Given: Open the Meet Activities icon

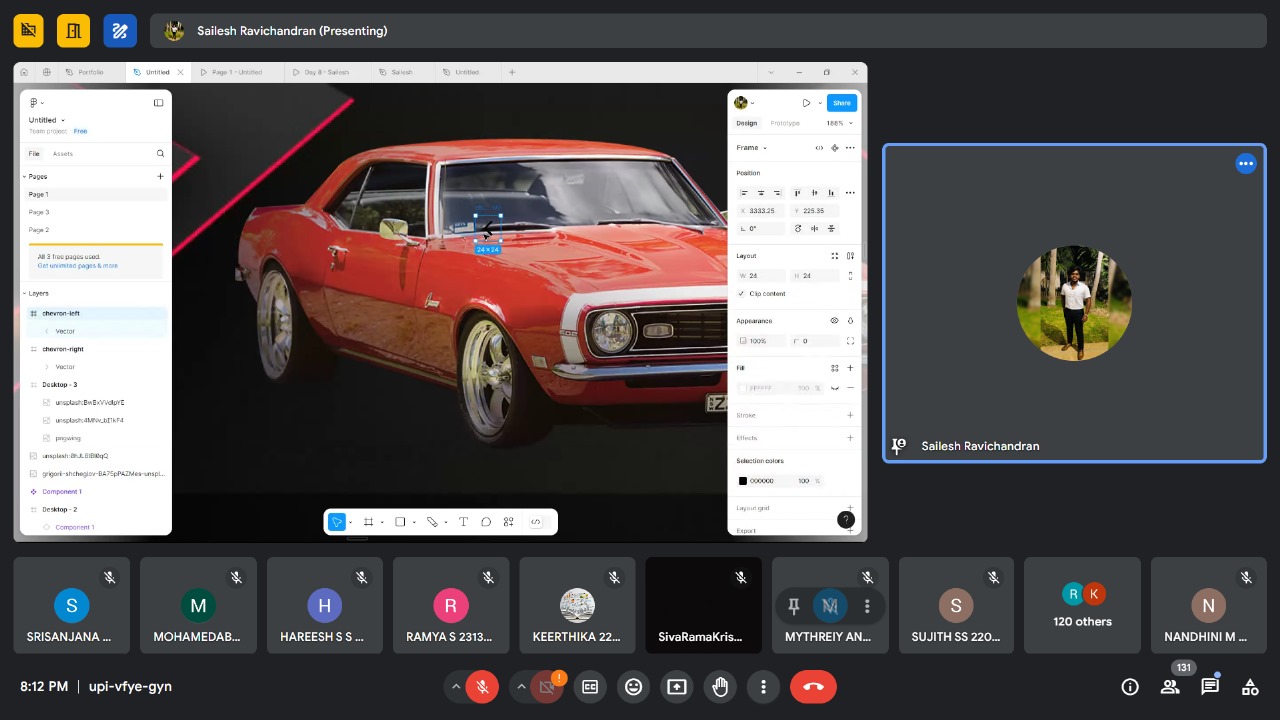Looking at the screenshot, I should [x=1249, y=687].
